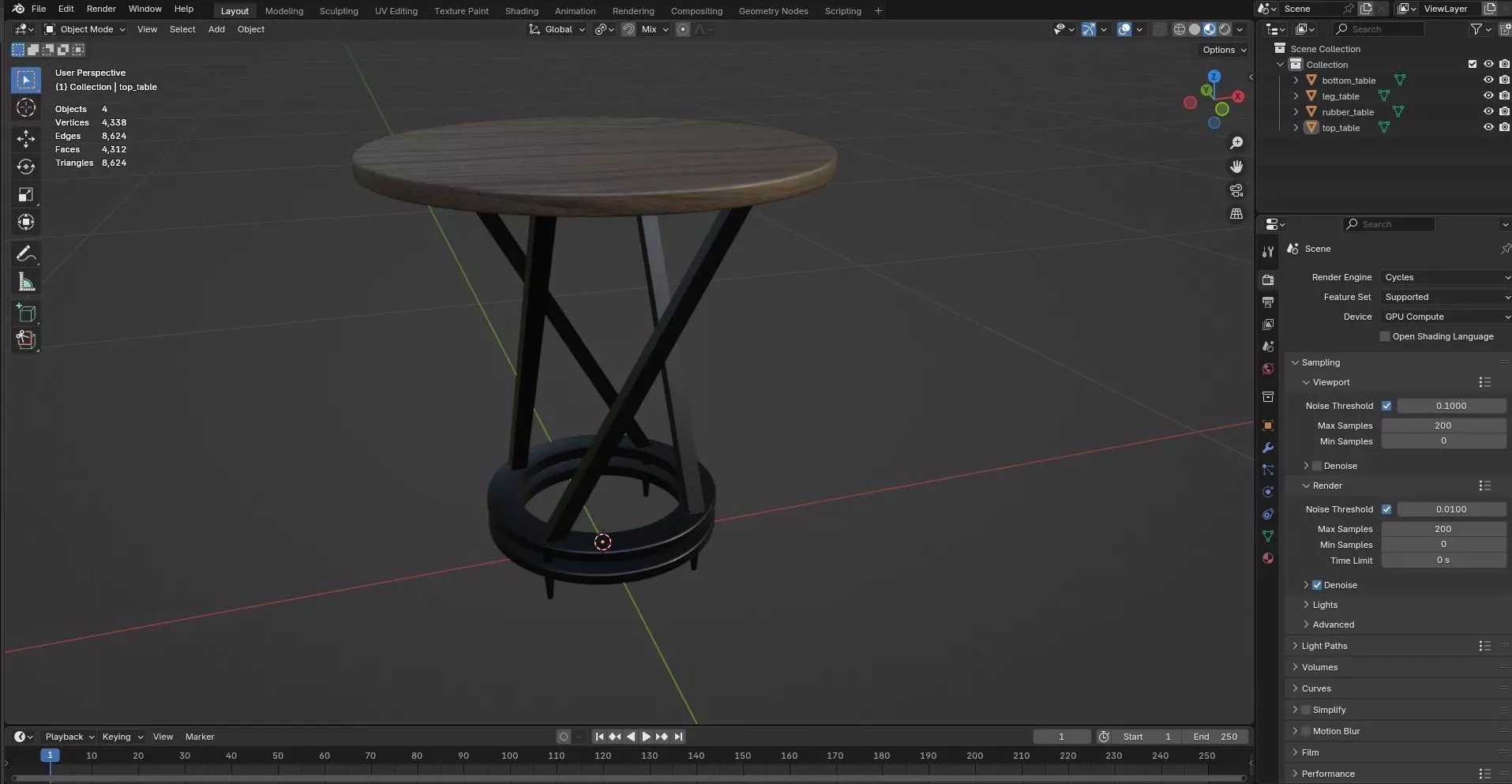Expand the Light Paths panel

pos(1324,646)
